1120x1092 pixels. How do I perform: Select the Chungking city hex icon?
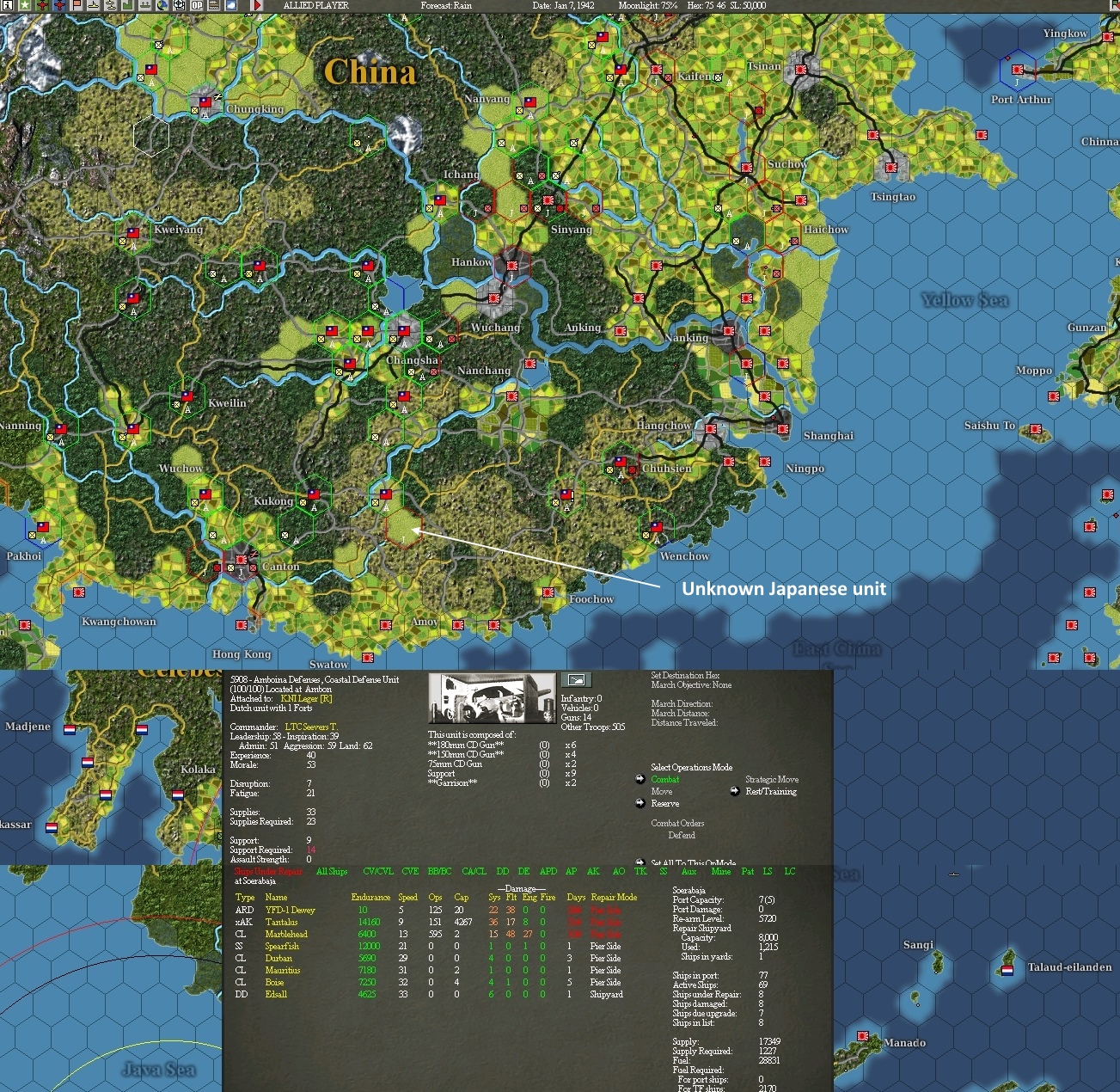(205, 102)
